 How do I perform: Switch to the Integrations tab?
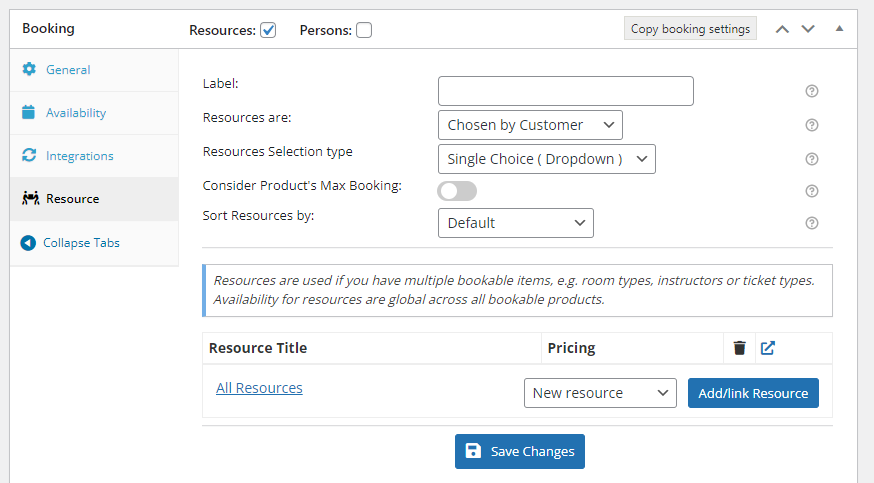coord(94,155)
